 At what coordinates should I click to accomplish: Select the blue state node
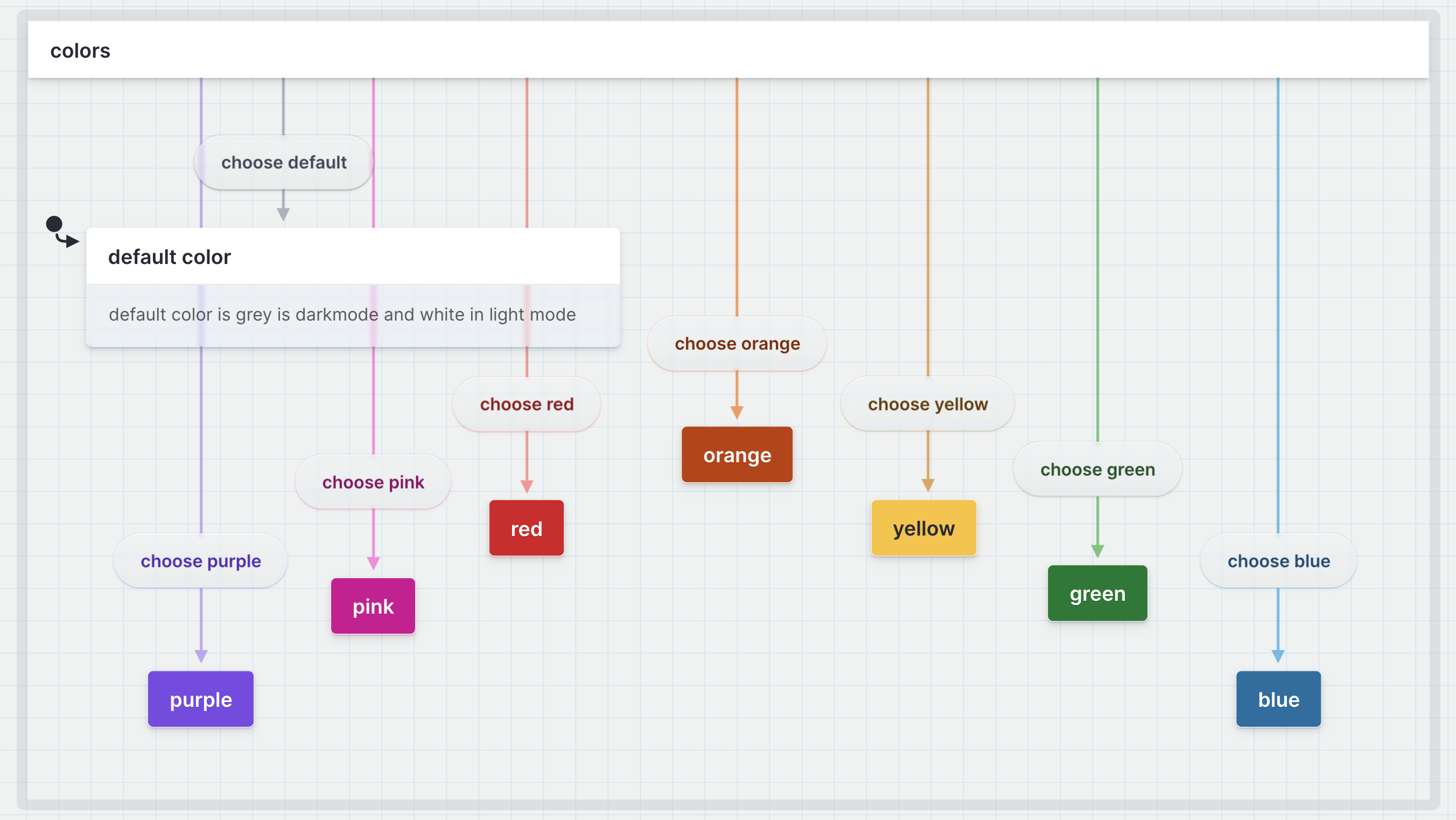pos(1278,698)
